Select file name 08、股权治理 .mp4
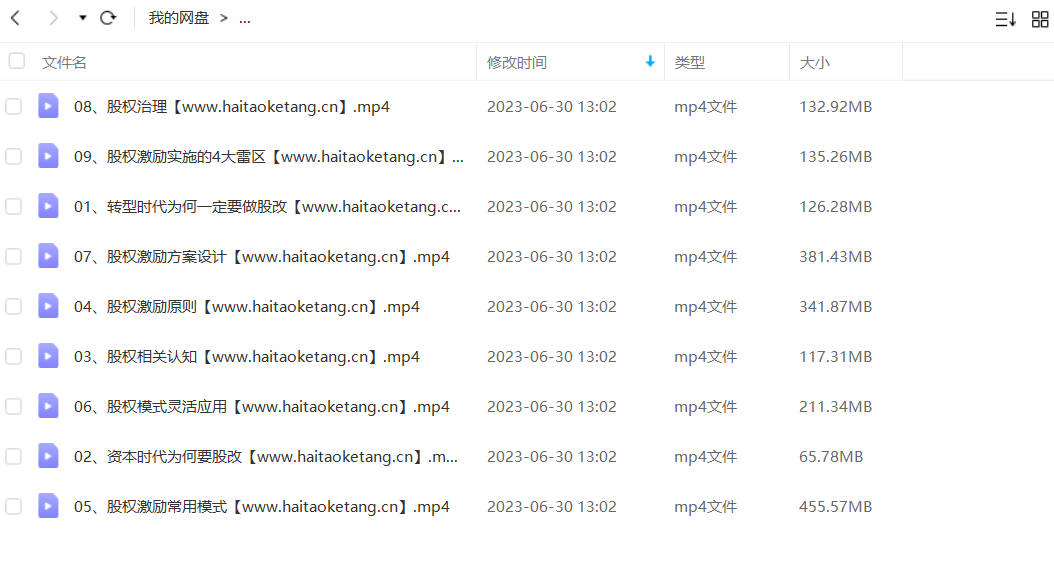This screenshot has height=570, width=1054. click(x=232, y=106)
